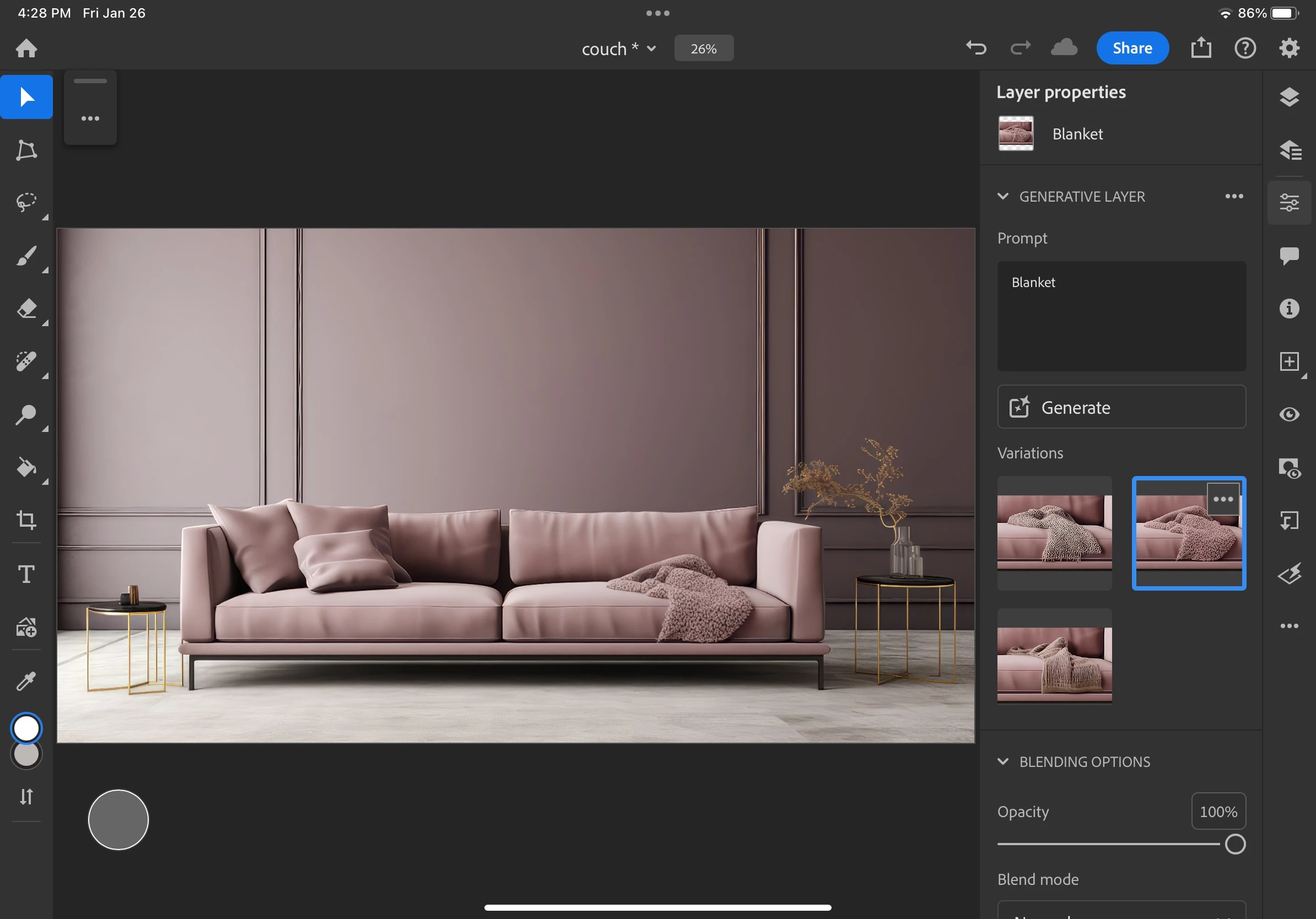Select the Lasso selection tool
This screenshot has width=1316, height=919.
[x=26, y=202]
